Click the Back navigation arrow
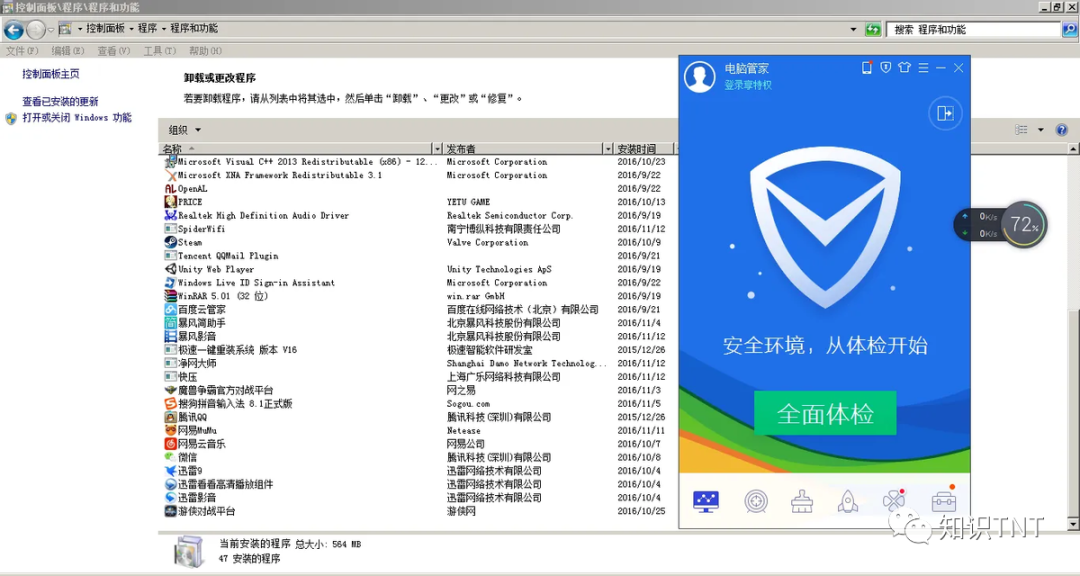The height and width of the screenshot is (576, 1080). (x=14, y=29)
